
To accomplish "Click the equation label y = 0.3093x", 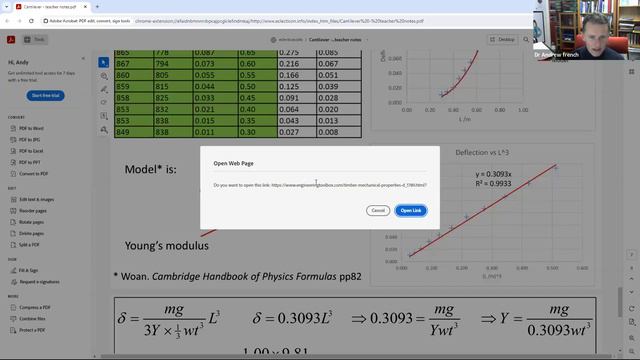I will [x=493, y=174].
